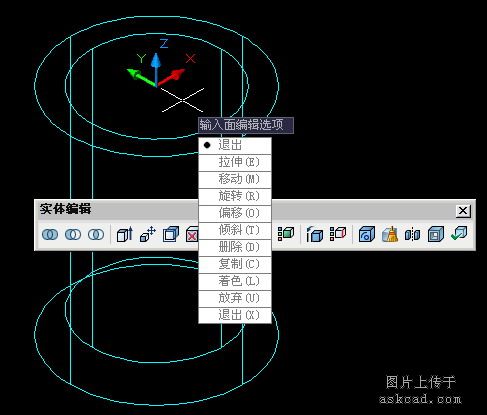Click the Imprint tool icon

[367, 234]
